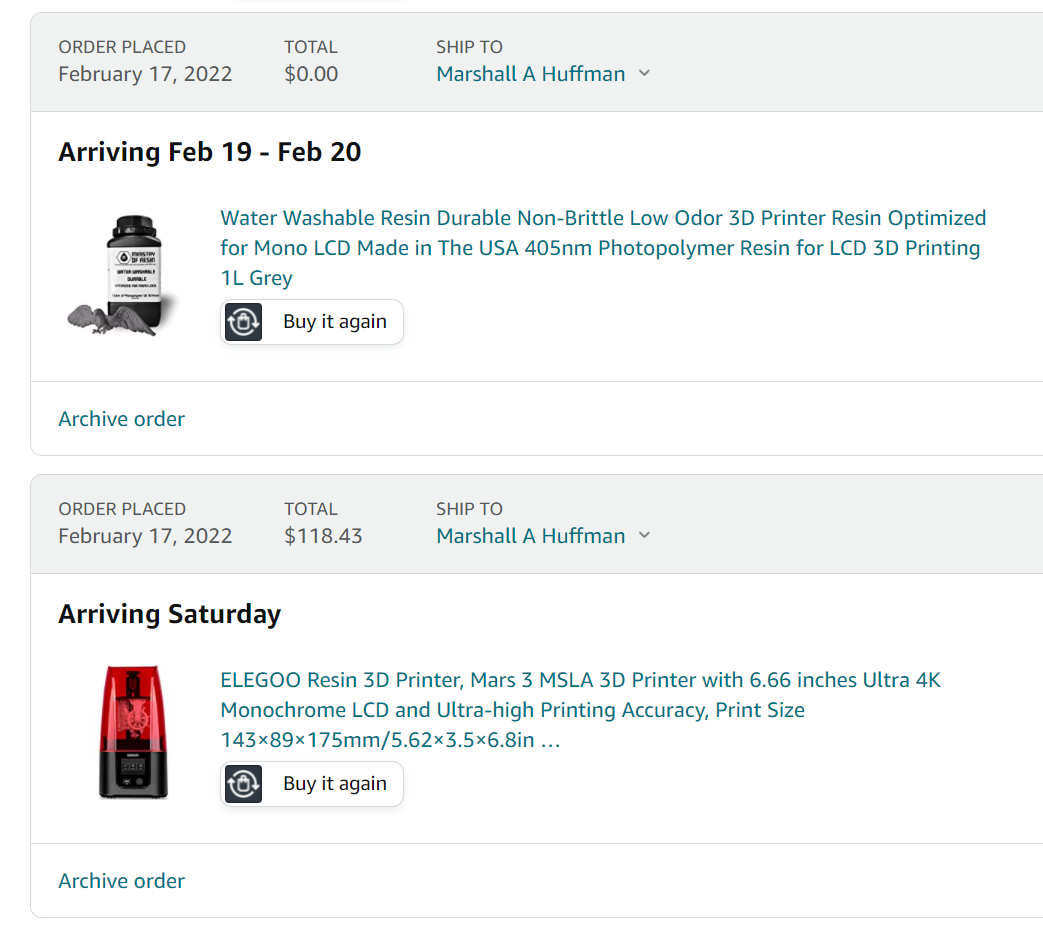The width and height of the screenshot is (1043, 928).
Task: Open the ELEGOO Resin 3D Printer product link
Action: (x=580, y=710)
